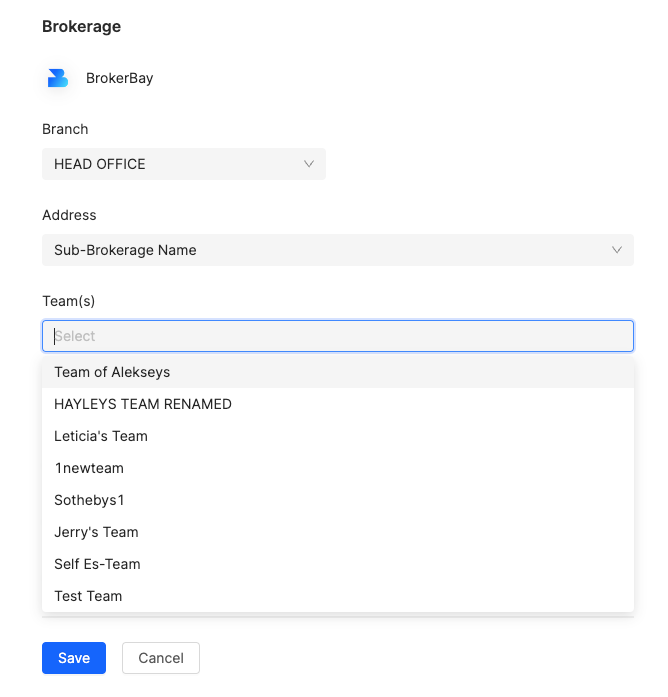Select Team of Alekseys option
The height and width of the screenshot is (697, 668).
pos(338,372)
